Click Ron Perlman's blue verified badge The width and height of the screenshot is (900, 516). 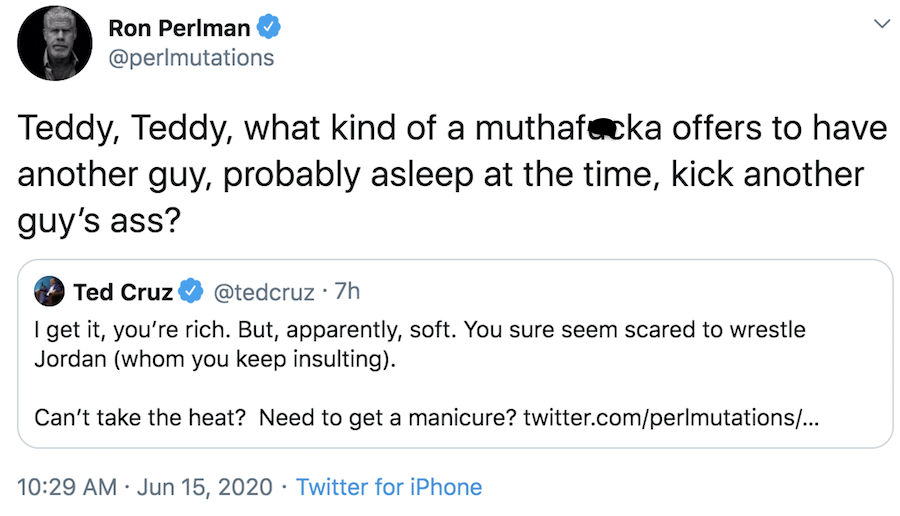[x=266, y=25]
